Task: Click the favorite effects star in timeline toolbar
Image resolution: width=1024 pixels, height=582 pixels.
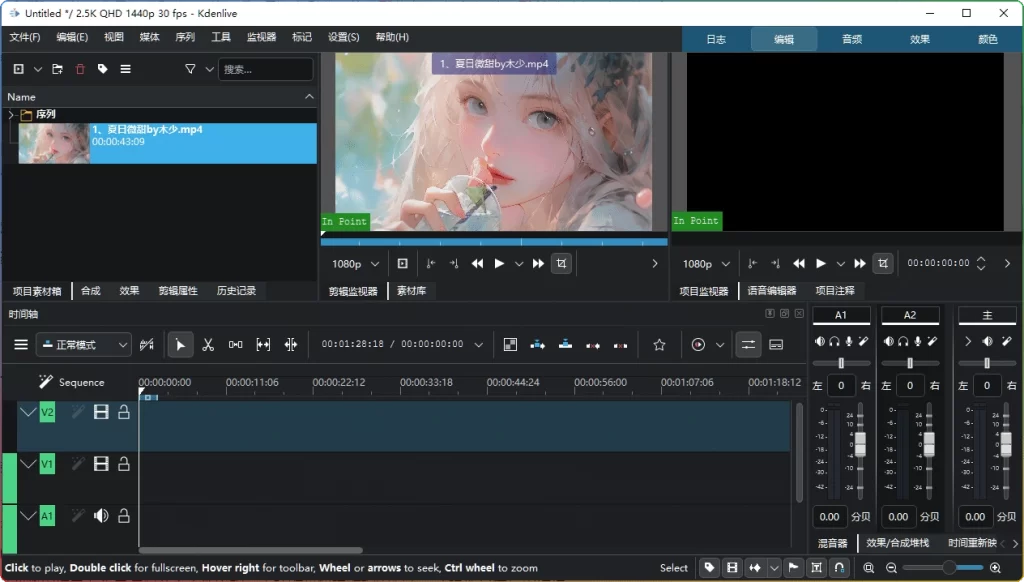Action: click(x=660, y=345)
